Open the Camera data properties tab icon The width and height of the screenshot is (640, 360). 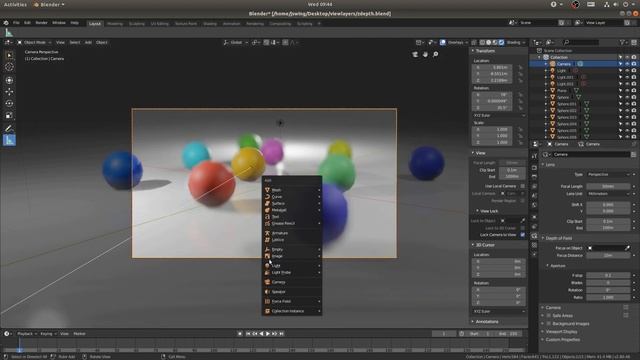(x=534, y=236)
